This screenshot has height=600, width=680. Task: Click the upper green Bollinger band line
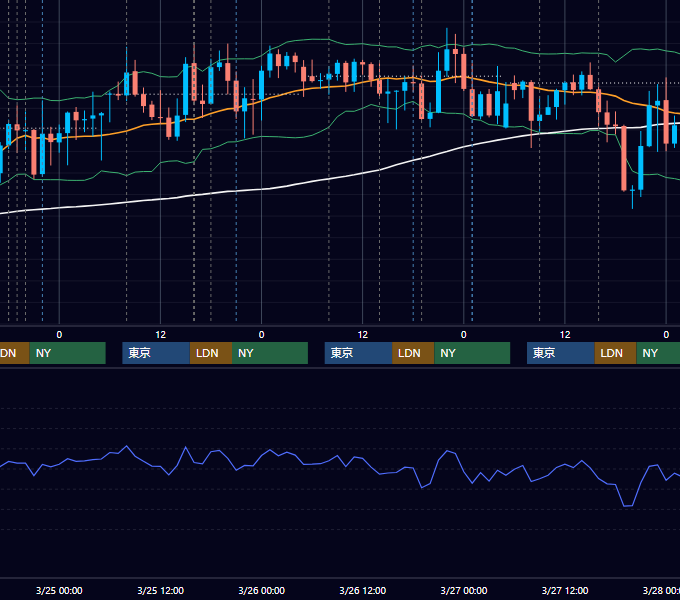(x=338, y=41)
